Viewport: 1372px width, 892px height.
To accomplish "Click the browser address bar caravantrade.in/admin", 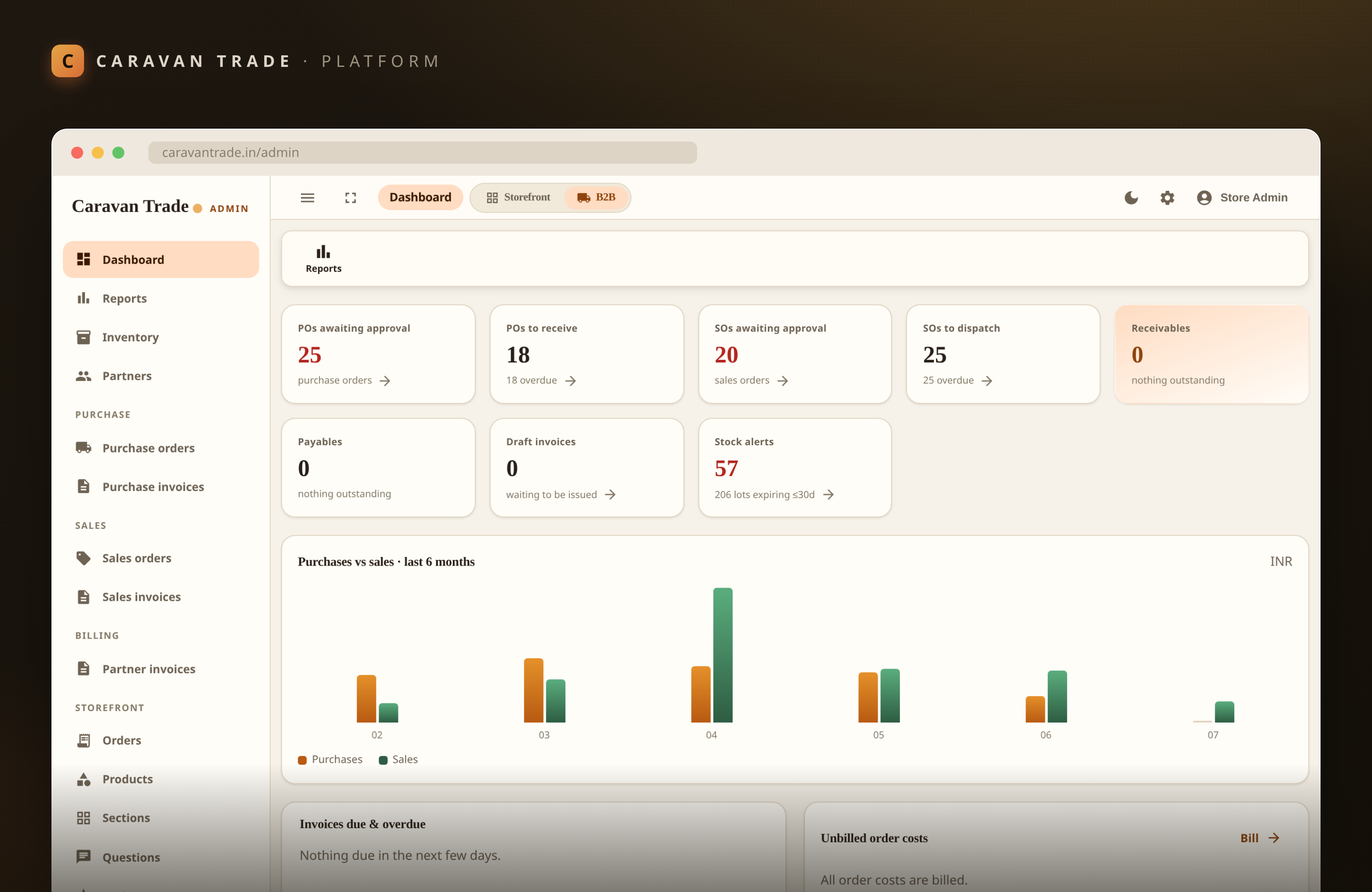I will click(423, 152).
